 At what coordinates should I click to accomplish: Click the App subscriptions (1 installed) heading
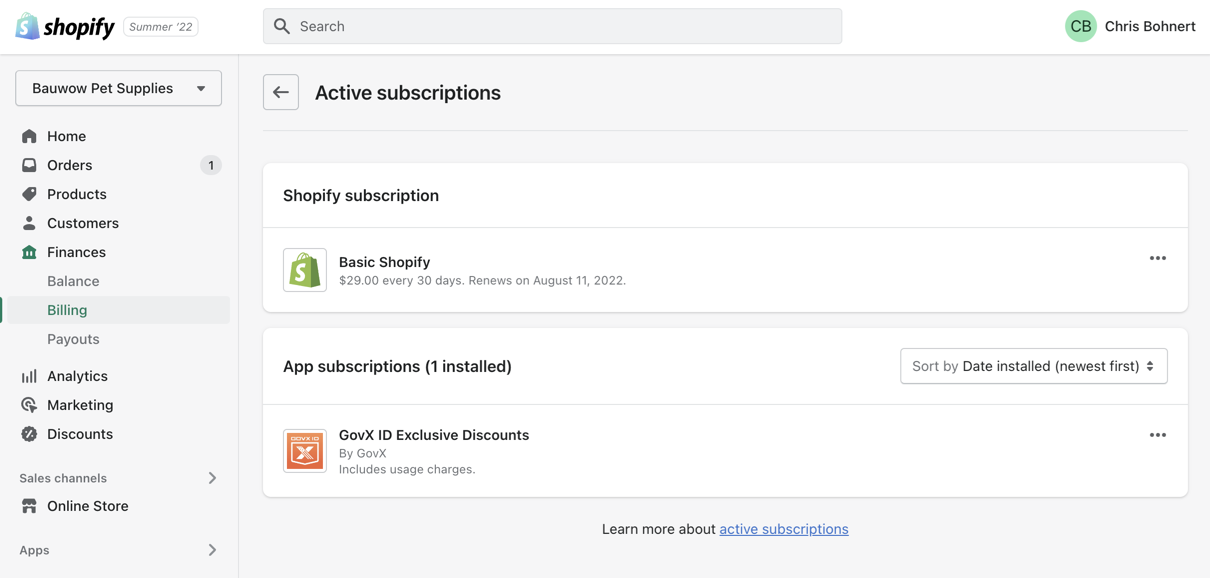point(397,366)
